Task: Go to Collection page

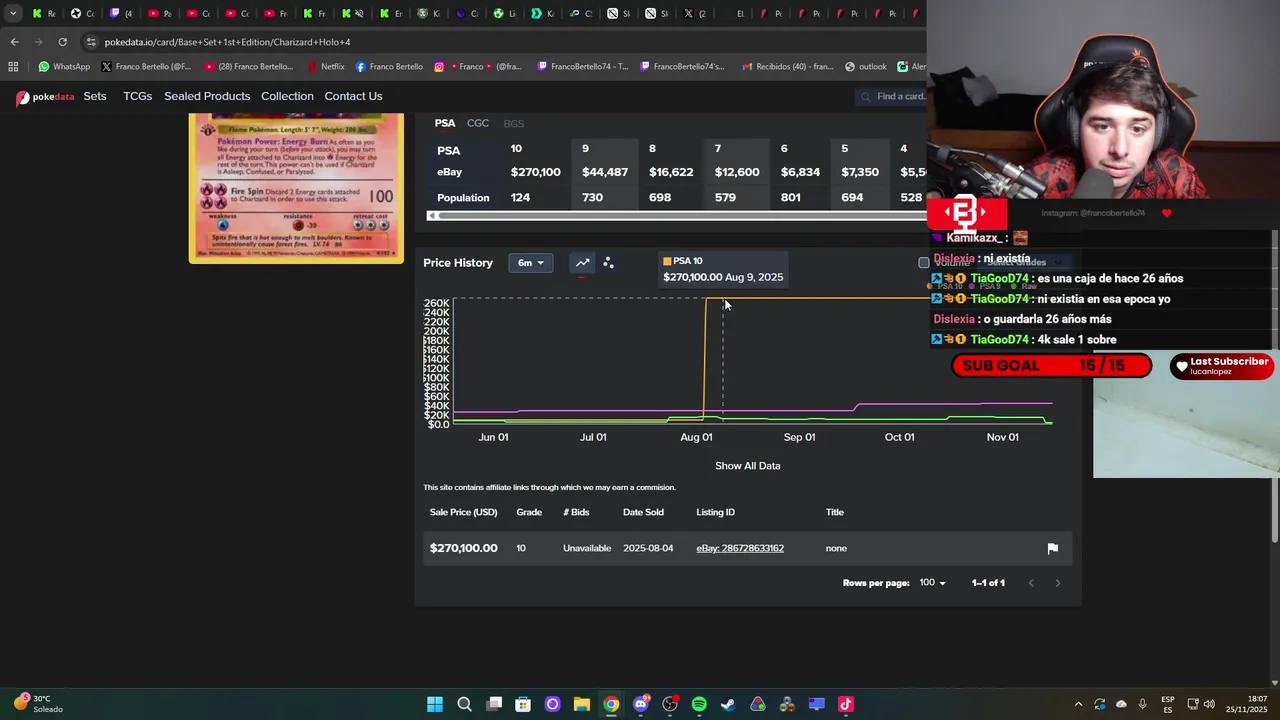Action: pyautogui.click(x=287, y=96)
